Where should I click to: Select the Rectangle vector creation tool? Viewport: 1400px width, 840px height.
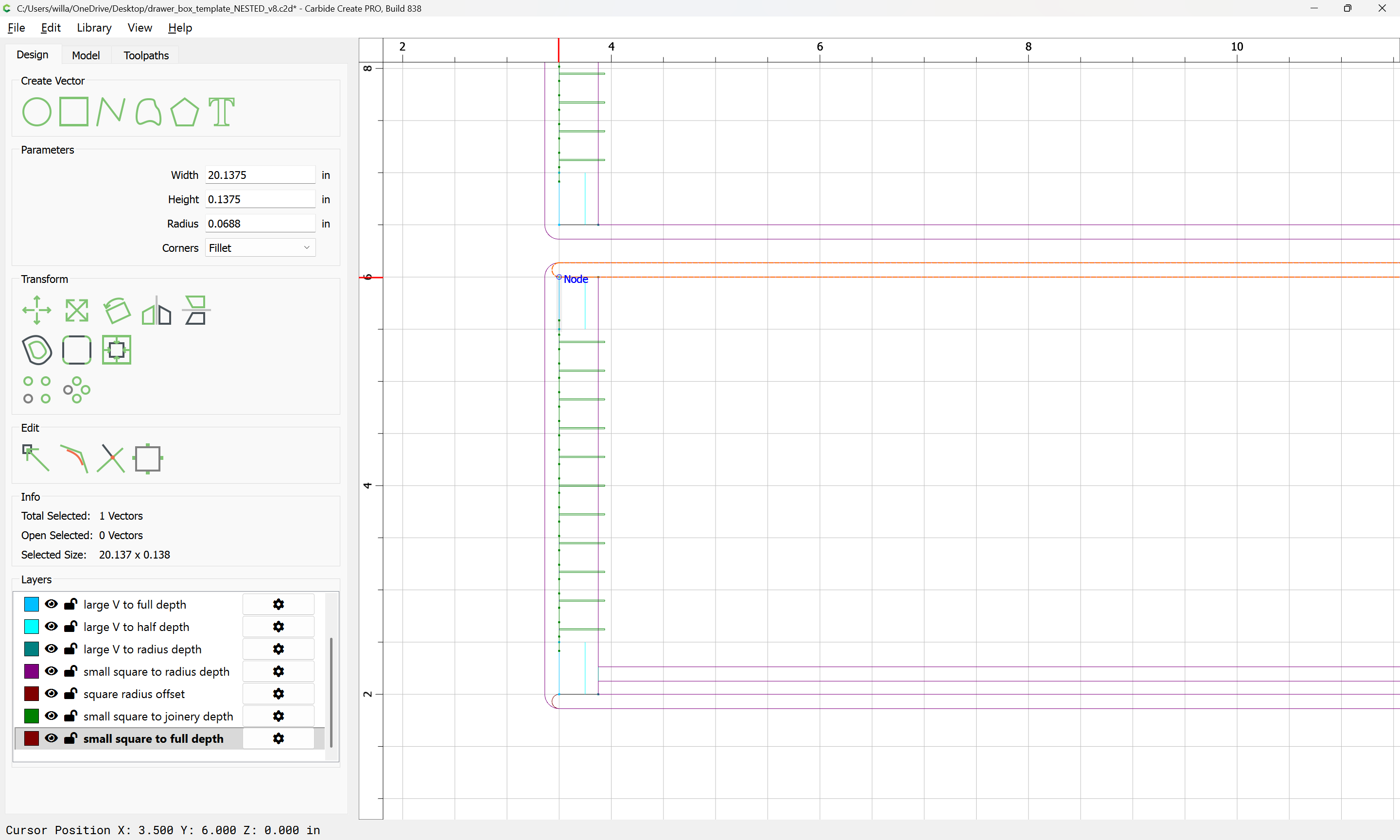pos(74,111)
